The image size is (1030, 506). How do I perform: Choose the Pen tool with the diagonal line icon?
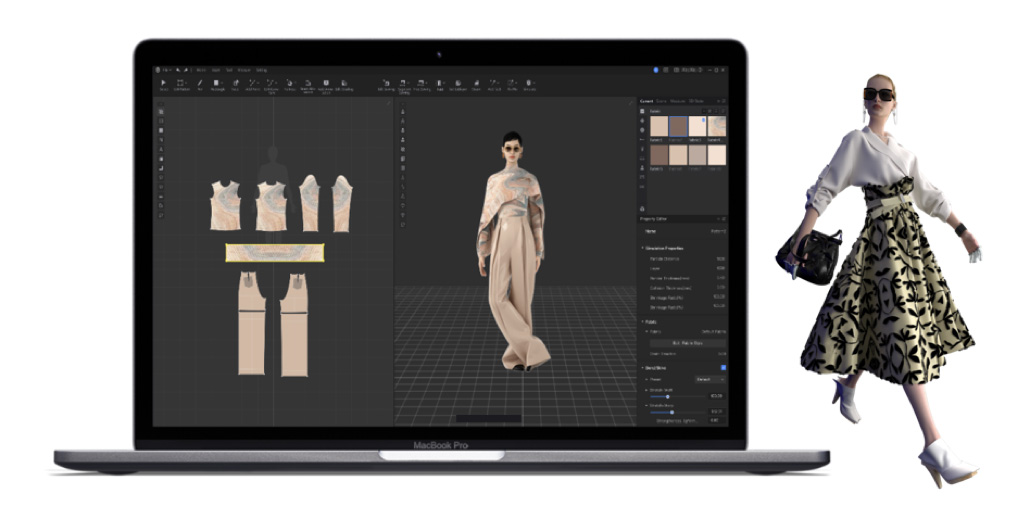200,83
